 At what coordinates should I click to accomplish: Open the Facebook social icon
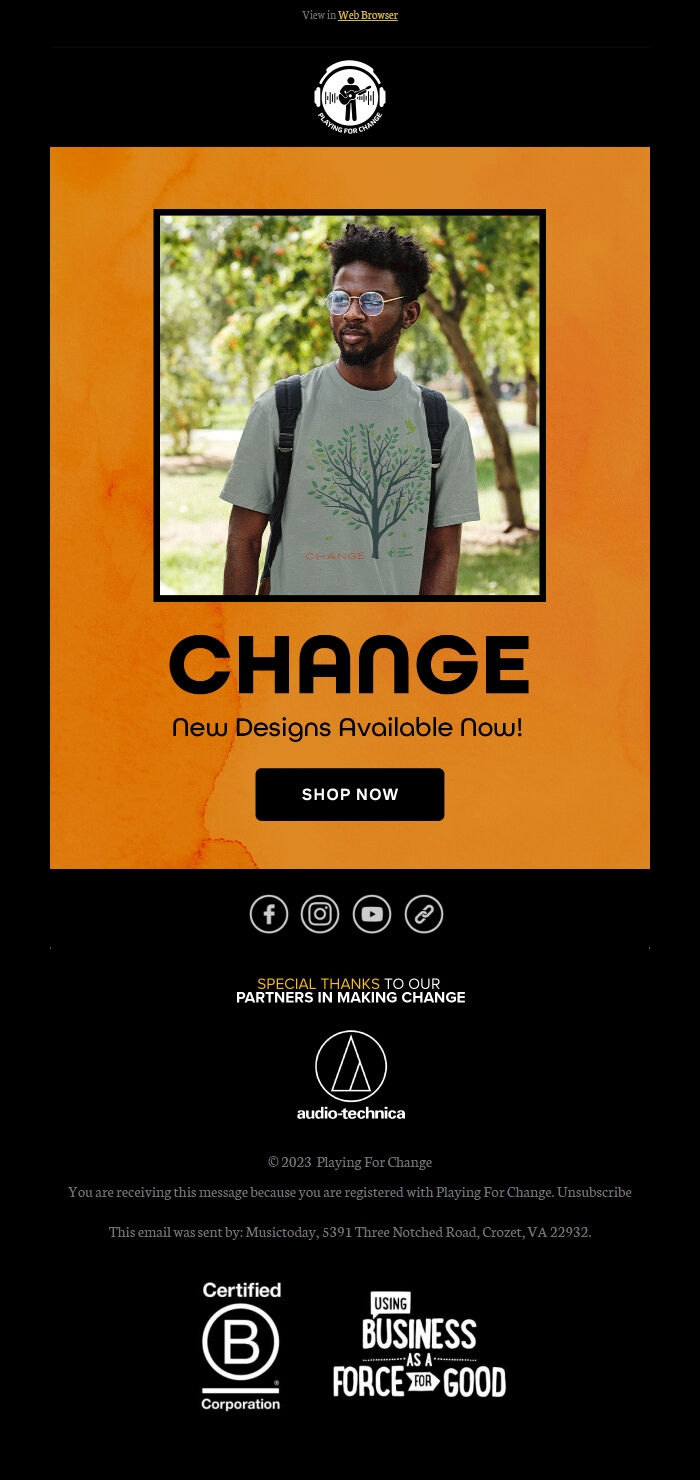tap(269, 914)
